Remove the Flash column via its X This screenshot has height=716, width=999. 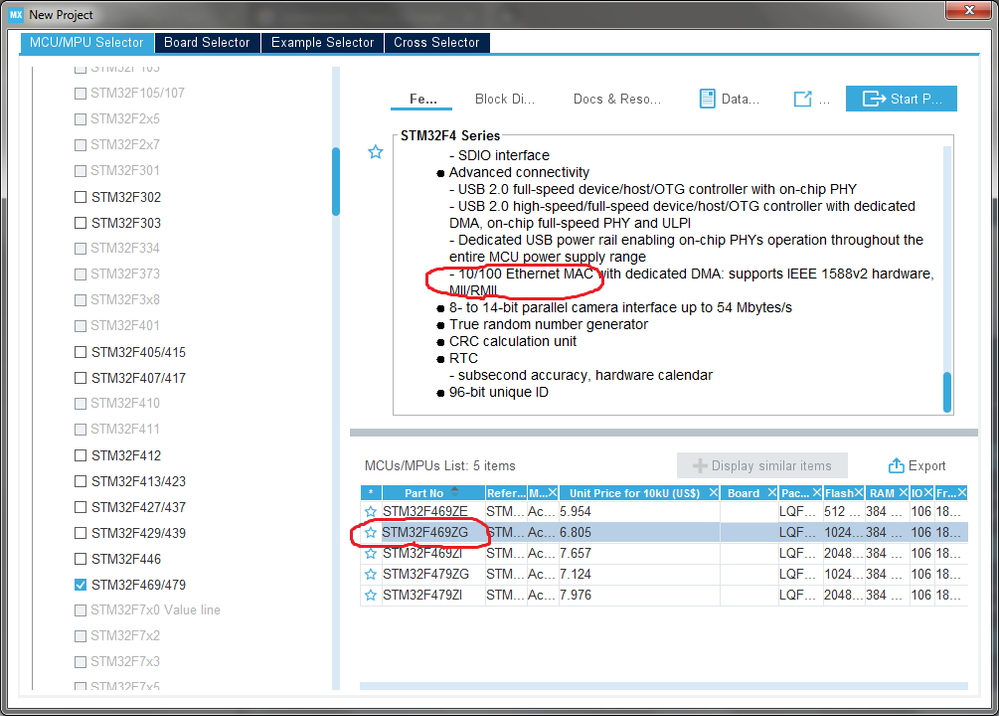(x=859, y=492)
